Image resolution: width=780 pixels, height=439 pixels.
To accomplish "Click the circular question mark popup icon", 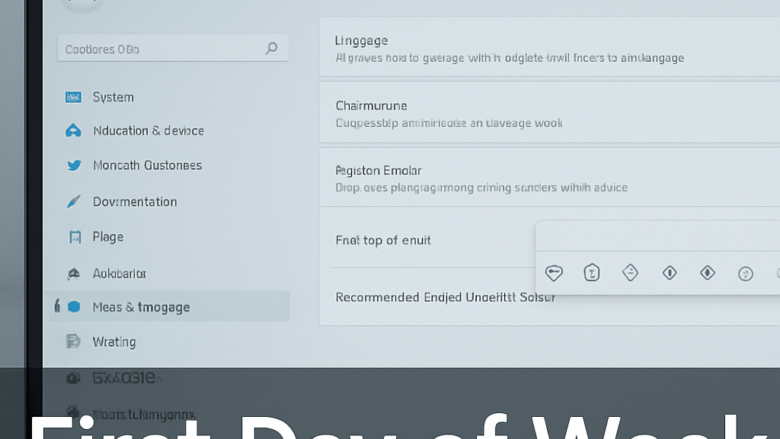I will [745, 273].
